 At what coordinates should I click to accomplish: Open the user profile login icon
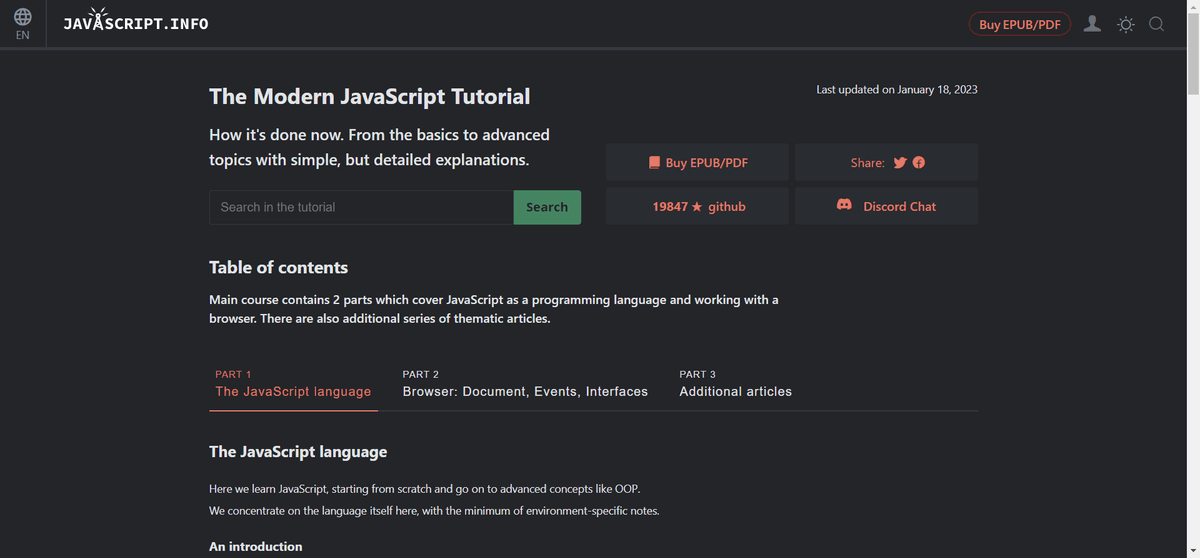click(x=1093, y=24)
